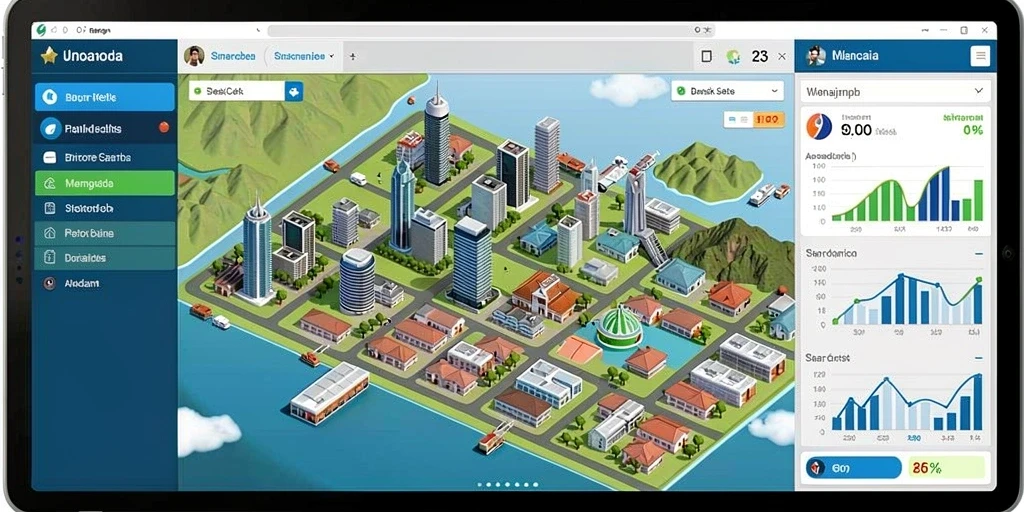Select the first icon in the map view toggle

pyautogui.click(x=732, y=120)
